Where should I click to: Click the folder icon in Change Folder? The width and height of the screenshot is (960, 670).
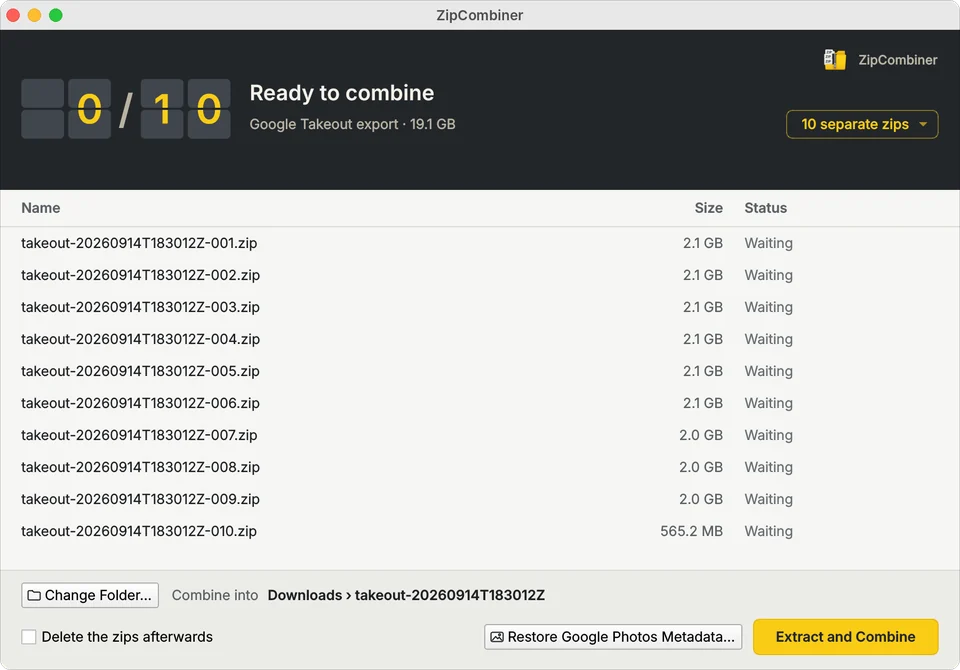(34, 595)
